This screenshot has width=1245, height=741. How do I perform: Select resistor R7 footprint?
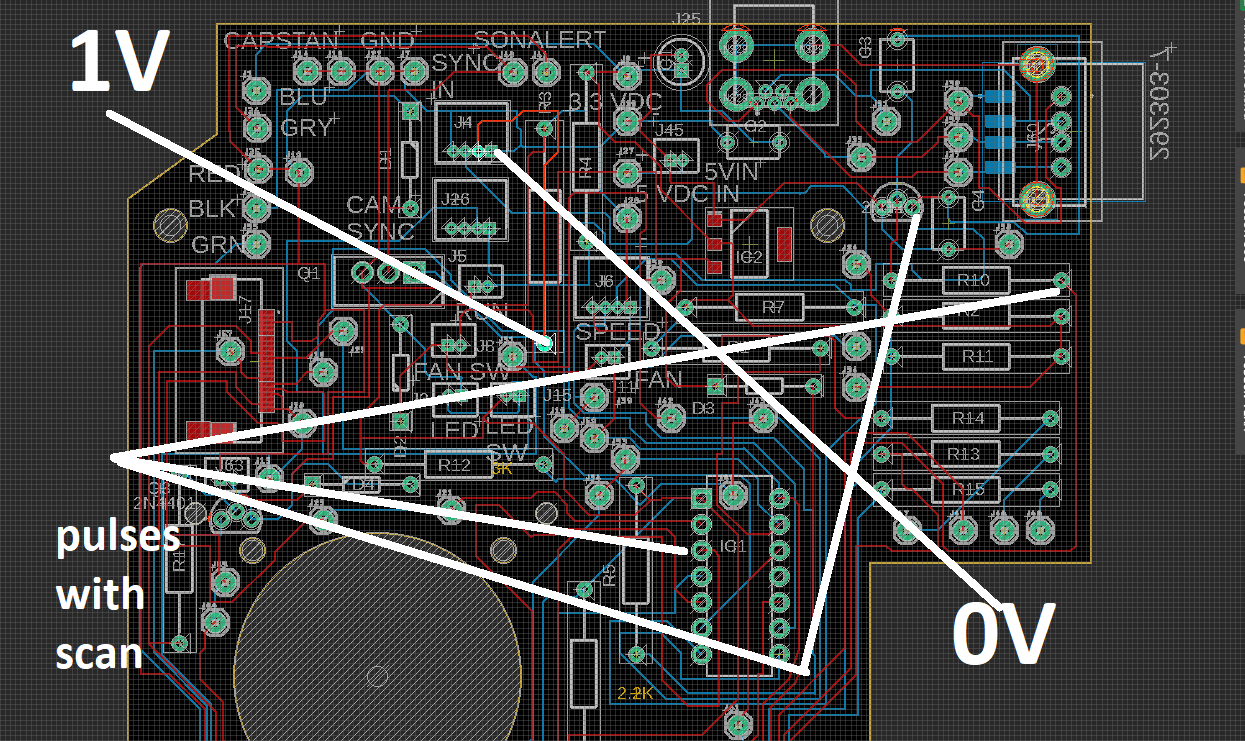point(772,306)
